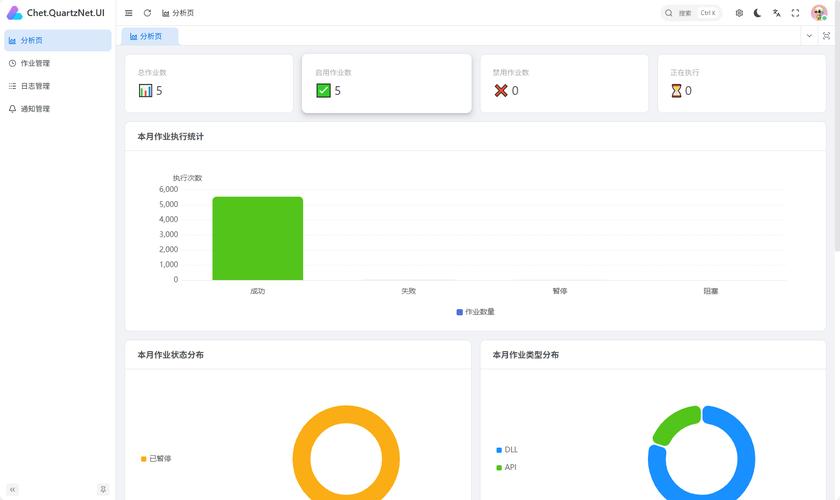Expand the tab bar dropdown chevron
Image resolution: width=840 pixels, height=500 pixels.
click(809, 36)
